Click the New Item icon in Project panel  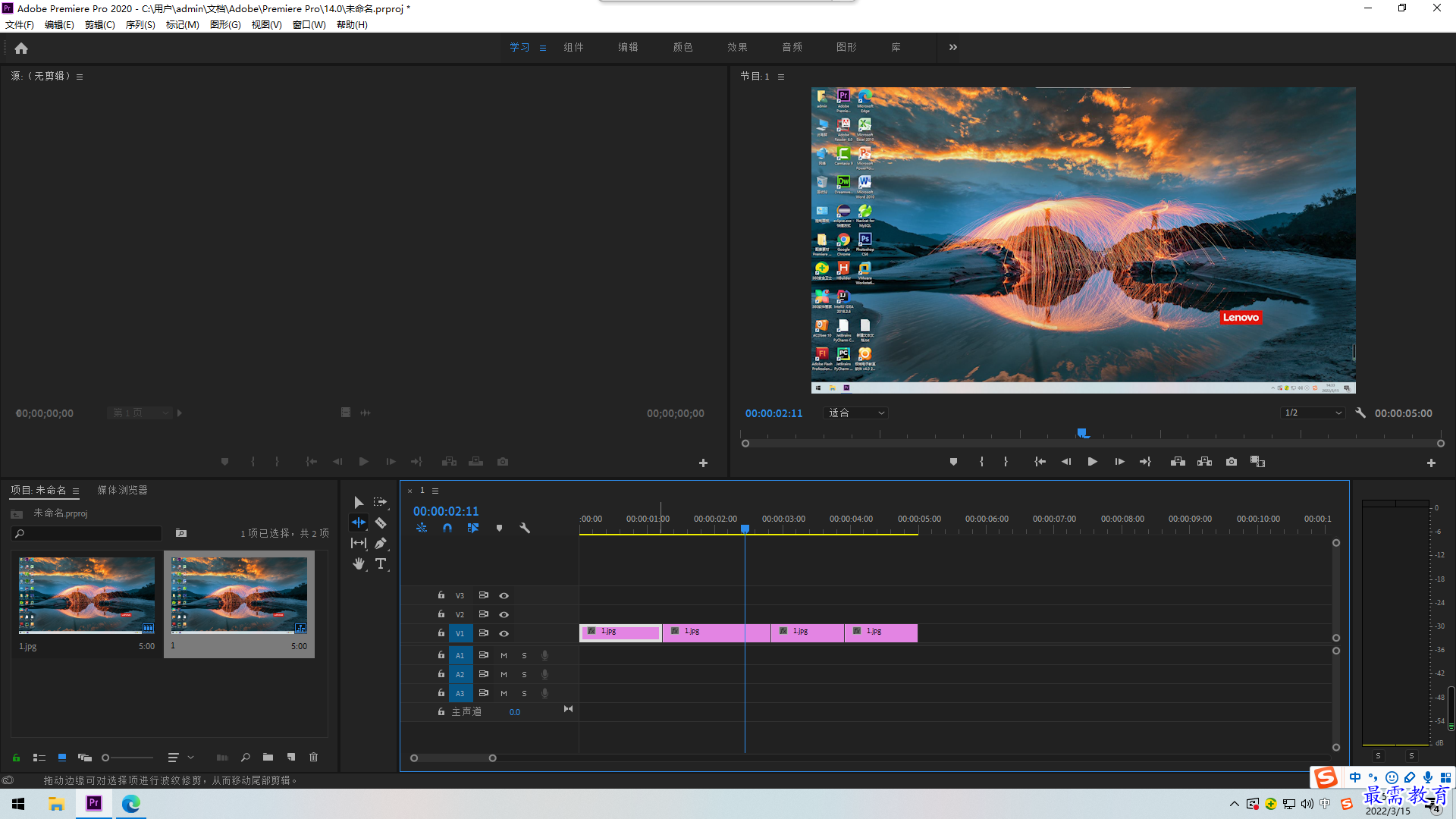290,757
